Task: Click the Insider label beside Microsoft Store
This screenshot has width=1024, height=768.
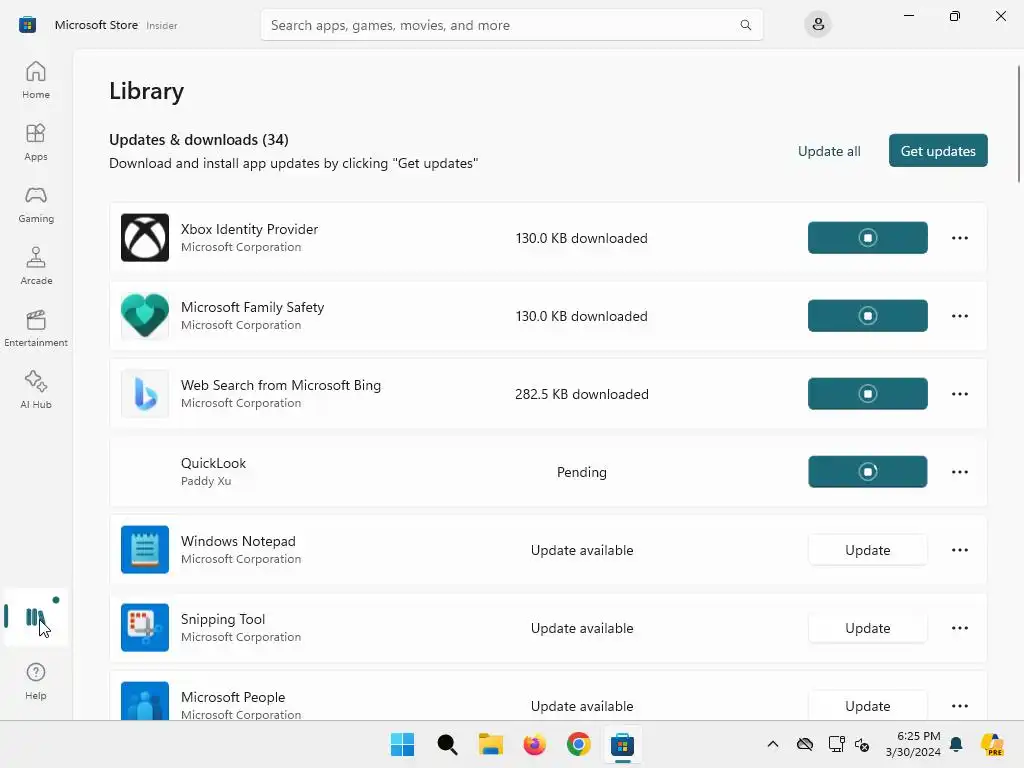Action: pos(162,25)
